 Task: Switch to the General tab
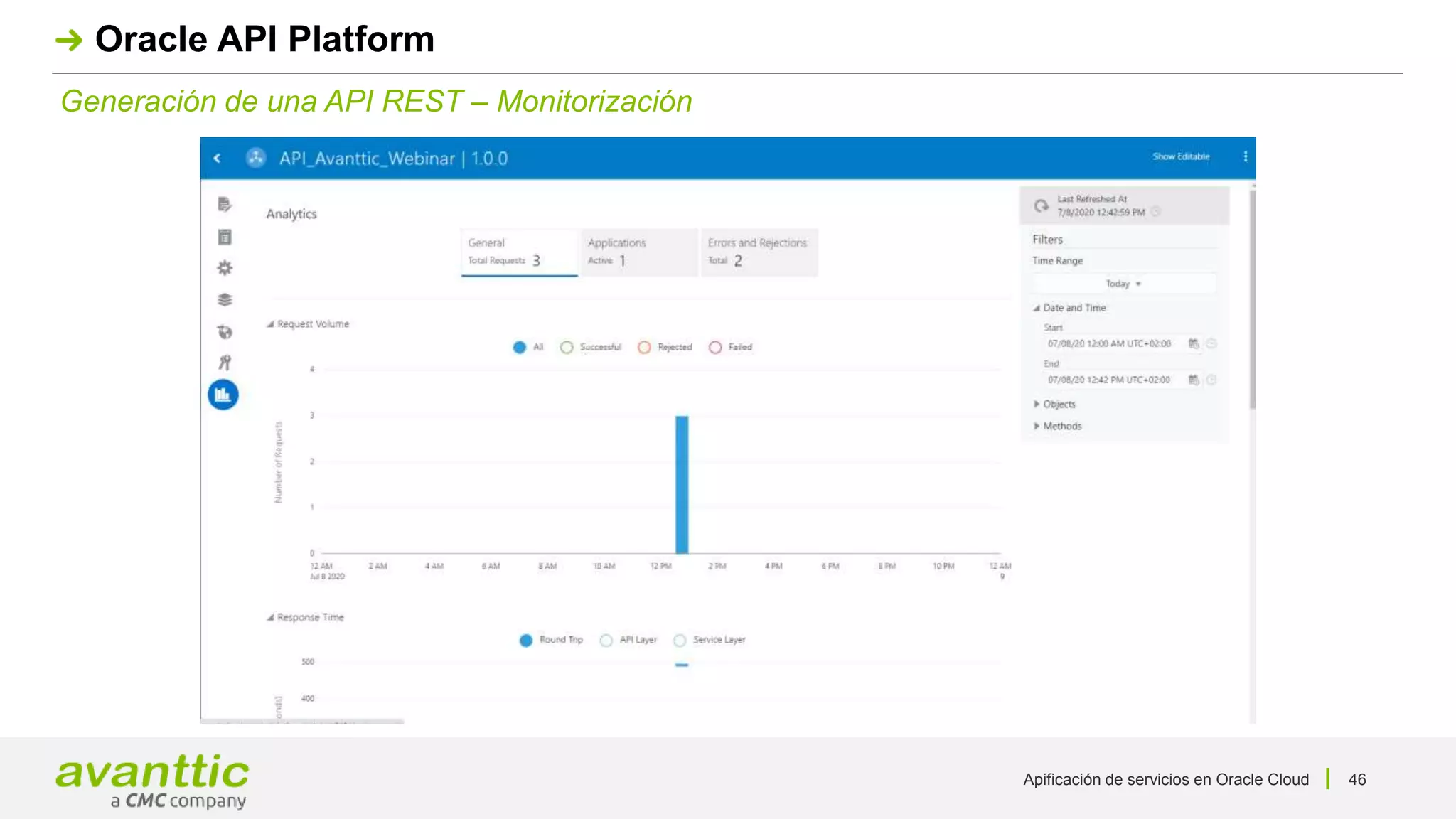click(519, 252)
